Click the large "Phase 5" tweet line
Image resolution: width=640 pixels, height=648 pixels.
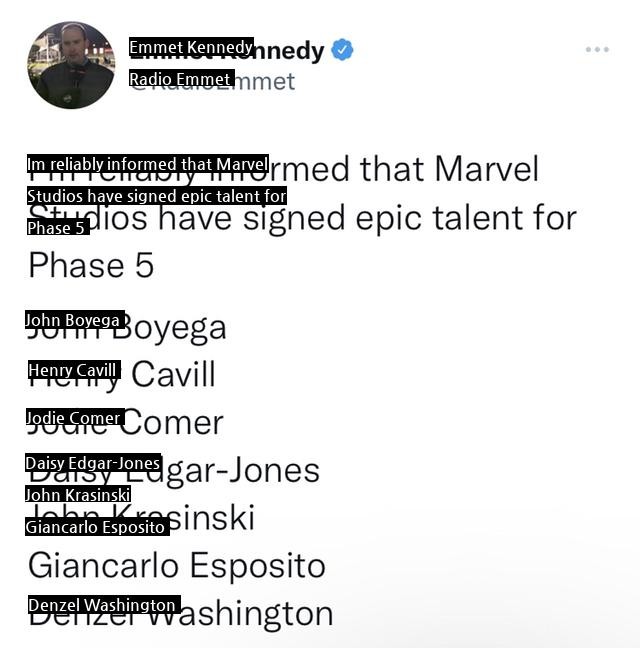click(91, 265)
